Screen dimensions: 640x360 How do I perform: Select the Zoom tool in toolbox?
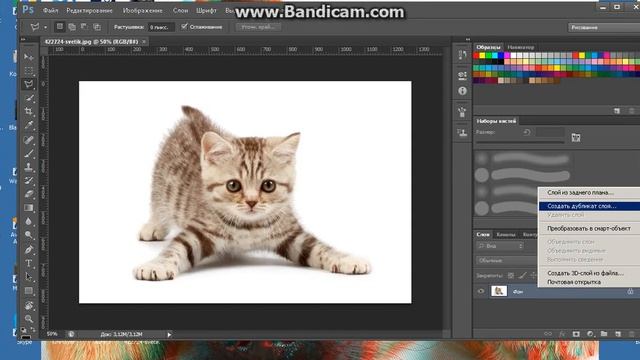[28, 319]
